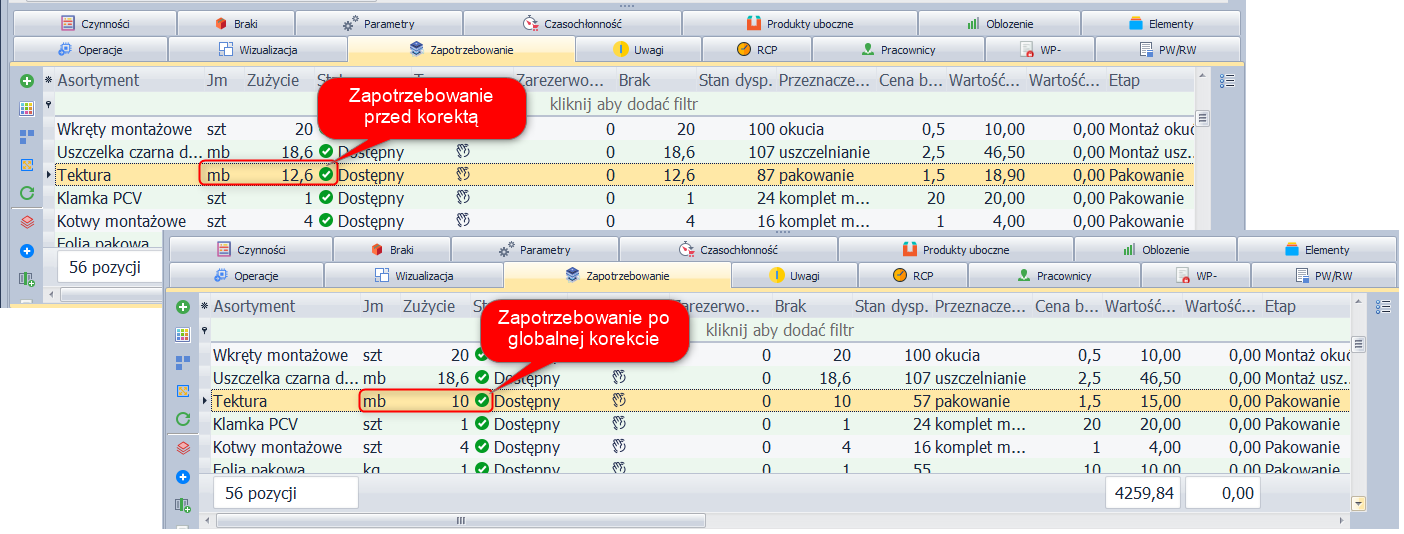
Task: Click the hand icon in Klamka PCV row, lower panel
Action: click(618, 424)
